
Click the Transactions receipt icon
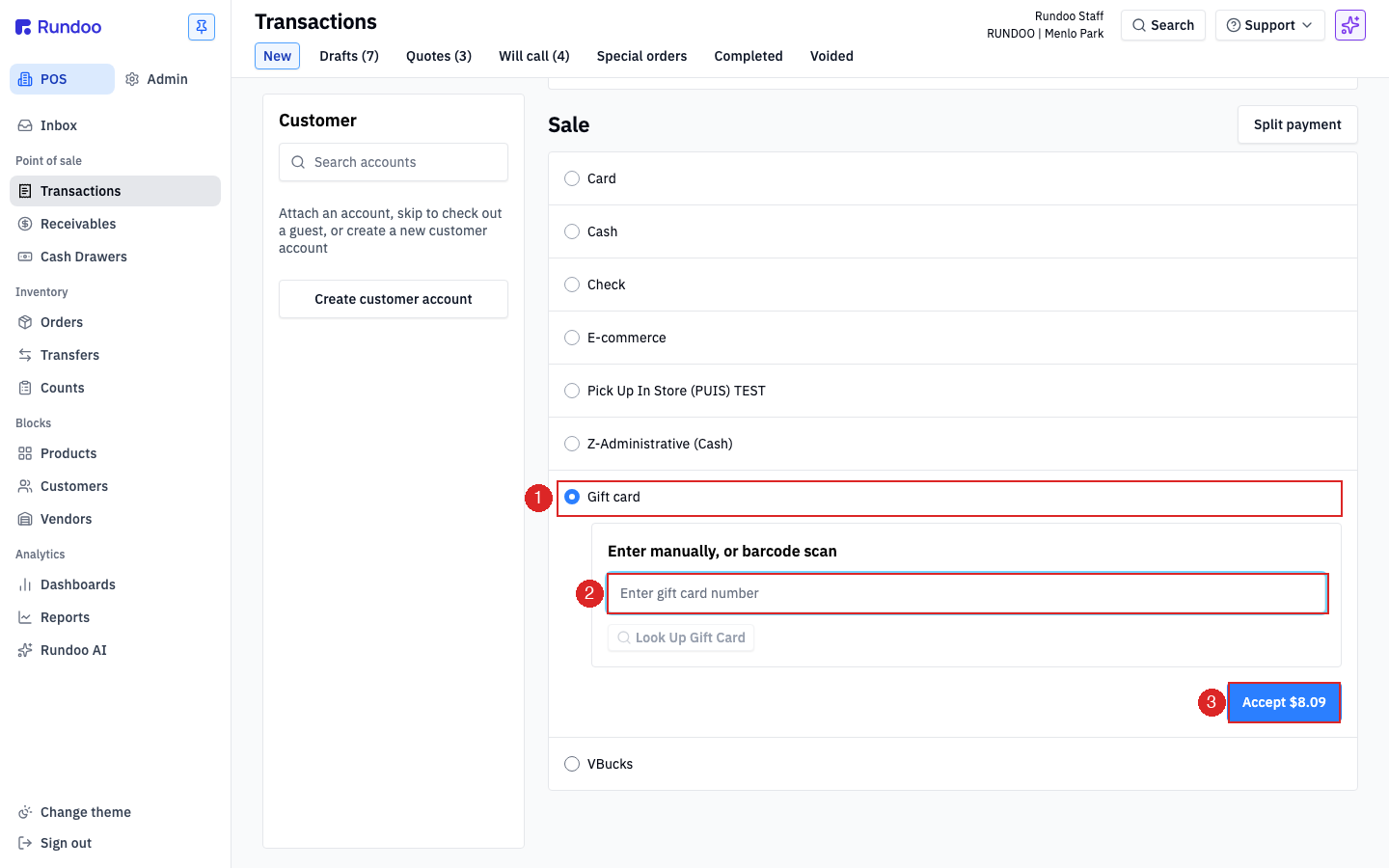[x=25, y=191]
